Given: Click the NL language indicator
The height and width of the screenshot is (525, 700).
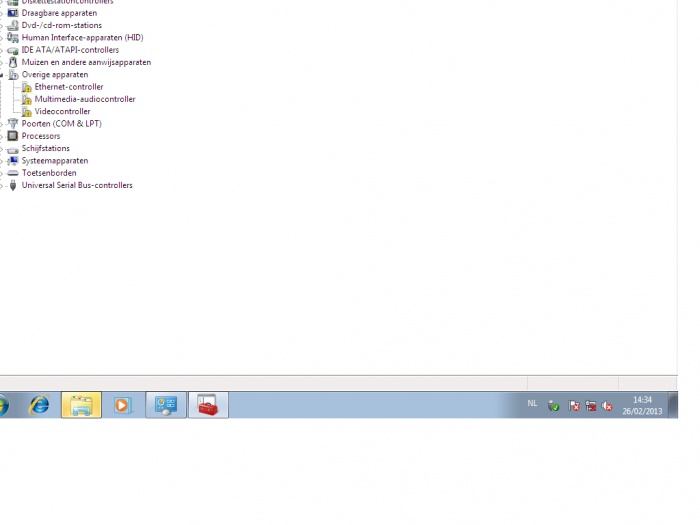Looking at the screenshot, I should 532,404.
